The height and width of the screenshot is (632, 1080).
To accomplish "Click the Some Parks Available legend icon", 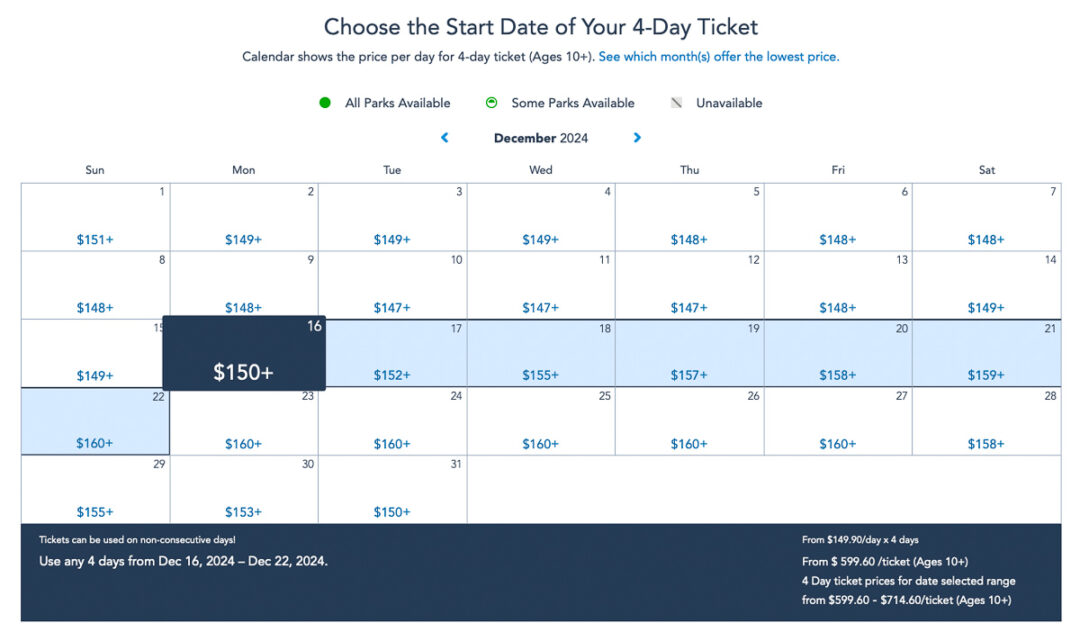I will tap(491, 103).
